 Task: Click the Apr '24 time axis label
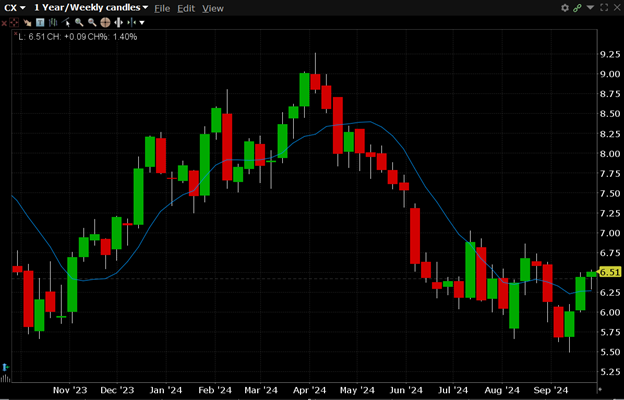(x=309, y=390)
